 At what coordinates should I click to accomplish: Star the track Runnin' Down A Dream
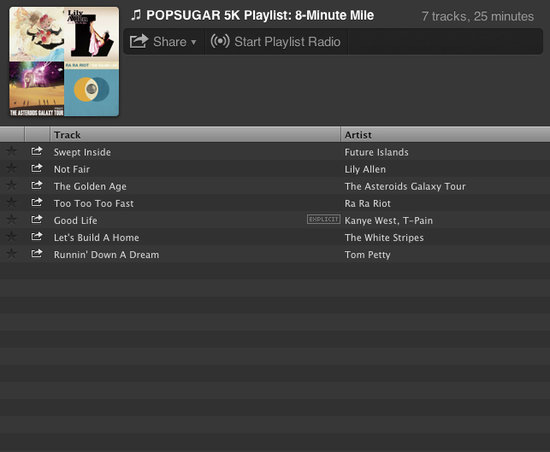[12, 254]
